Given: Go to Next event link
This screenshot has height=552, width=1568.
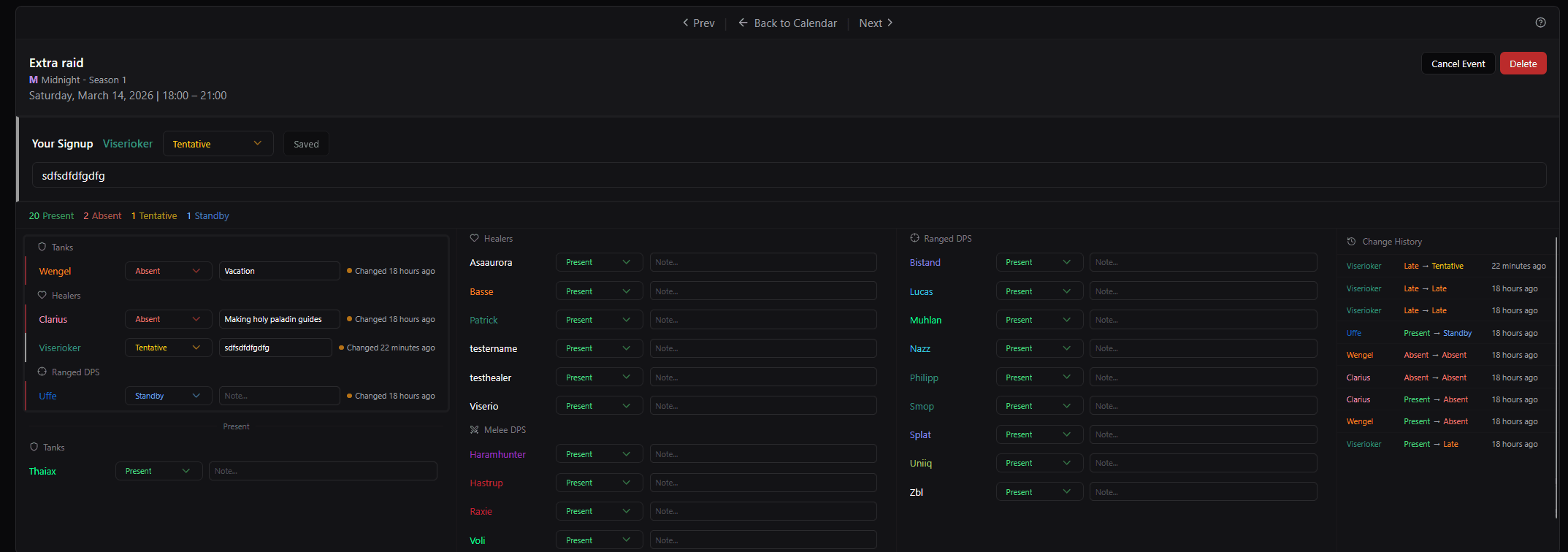Looking at the screenshot, I should (876, 23).
